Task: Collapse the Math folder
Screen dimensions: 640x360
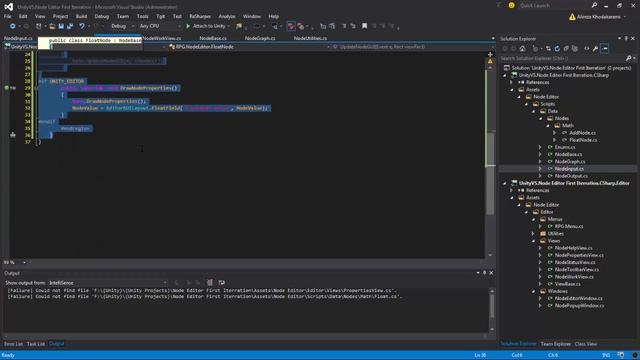Action: tap(548, 126)
